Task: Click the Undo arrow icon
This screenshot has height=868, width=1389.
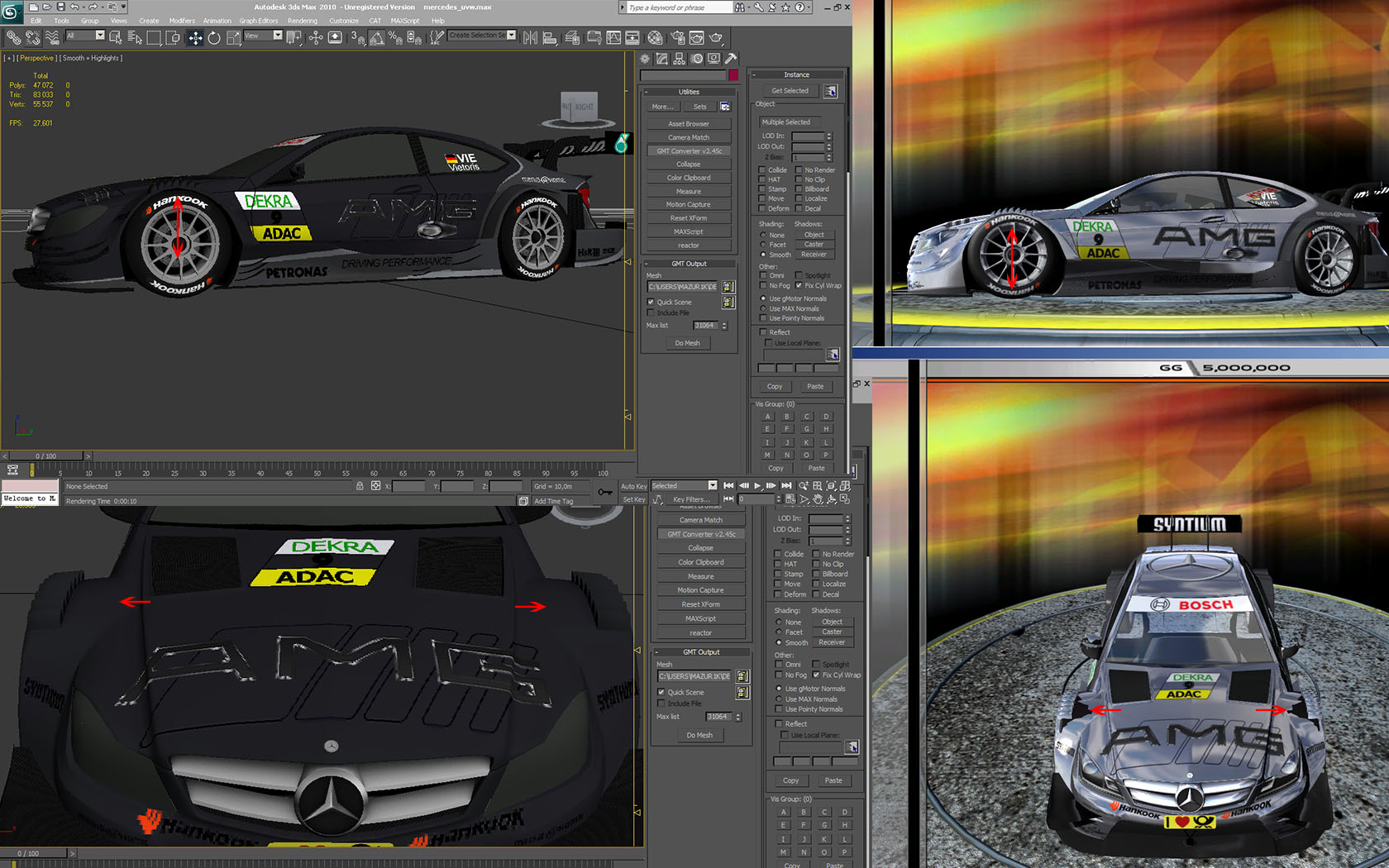Action: [x=74, y=7]
